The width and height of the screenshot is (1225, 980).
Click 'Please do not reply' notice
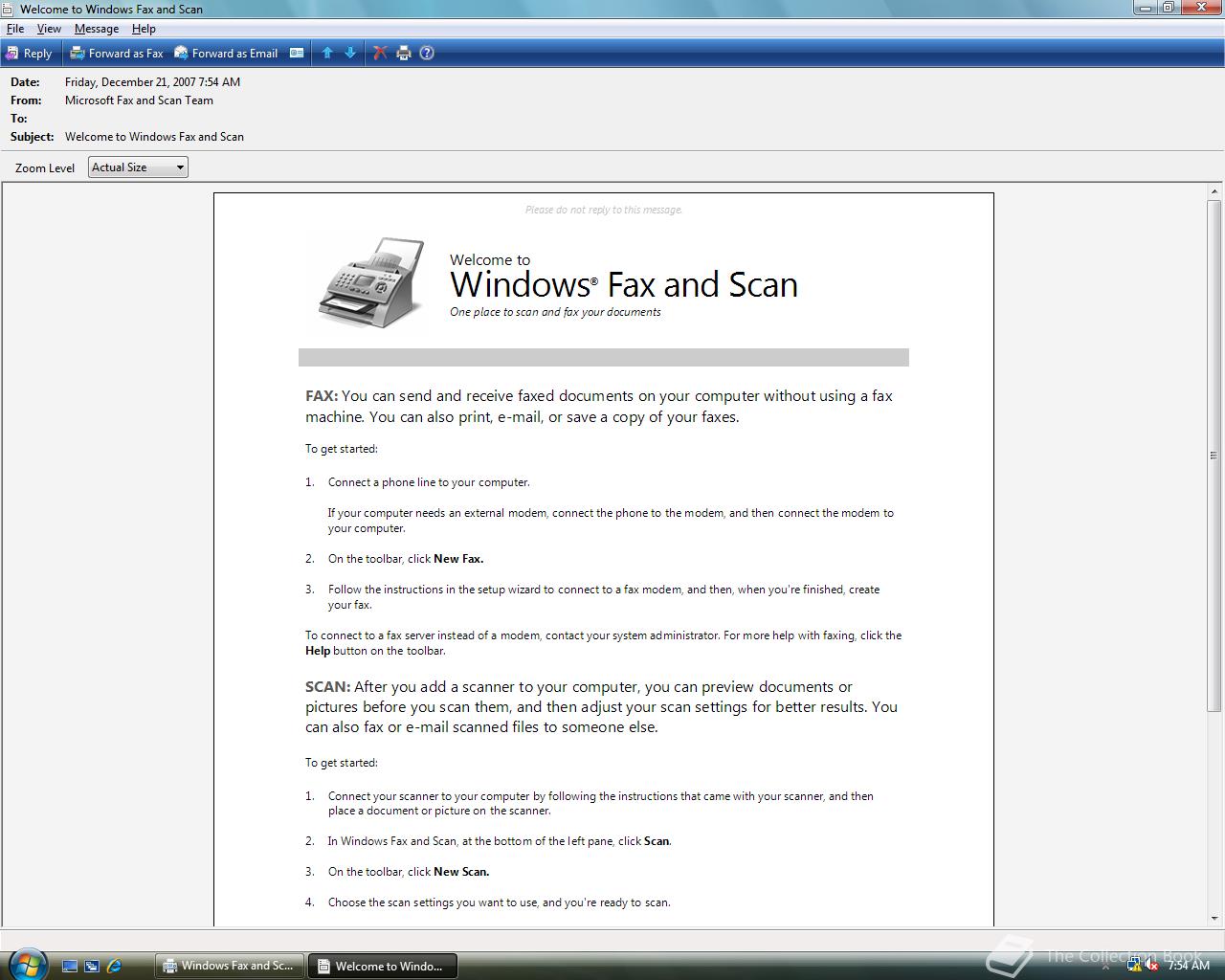[604, 210]
